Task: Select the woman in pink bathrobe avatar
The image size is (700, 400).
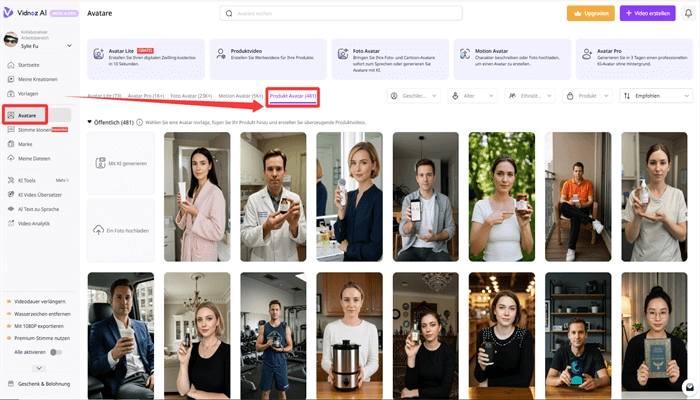Action: (197, 197)
